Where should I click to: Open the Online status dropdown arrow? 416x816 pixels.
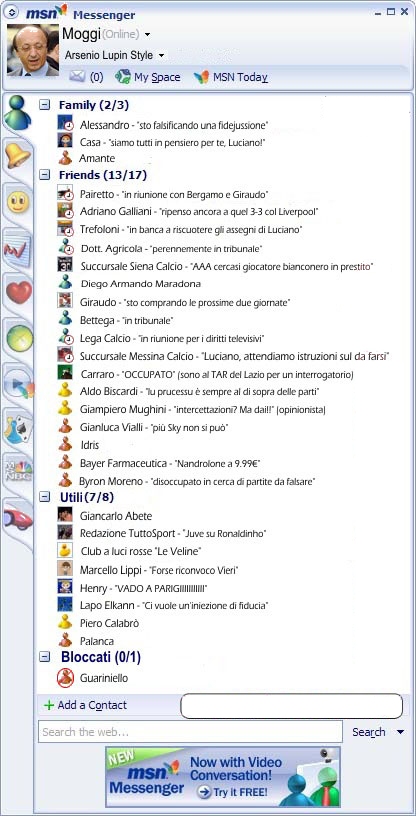click(x=147, y=35)
